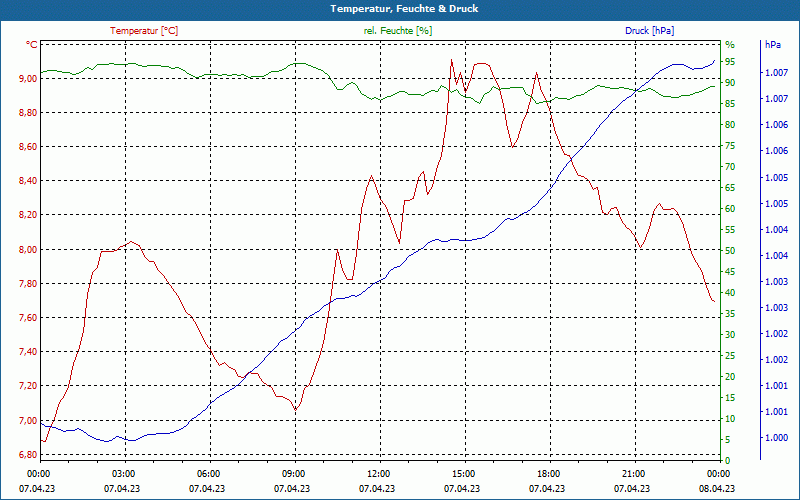Click the '95' humidity axis value
800x500 pixels.
[x=730, y=62]
